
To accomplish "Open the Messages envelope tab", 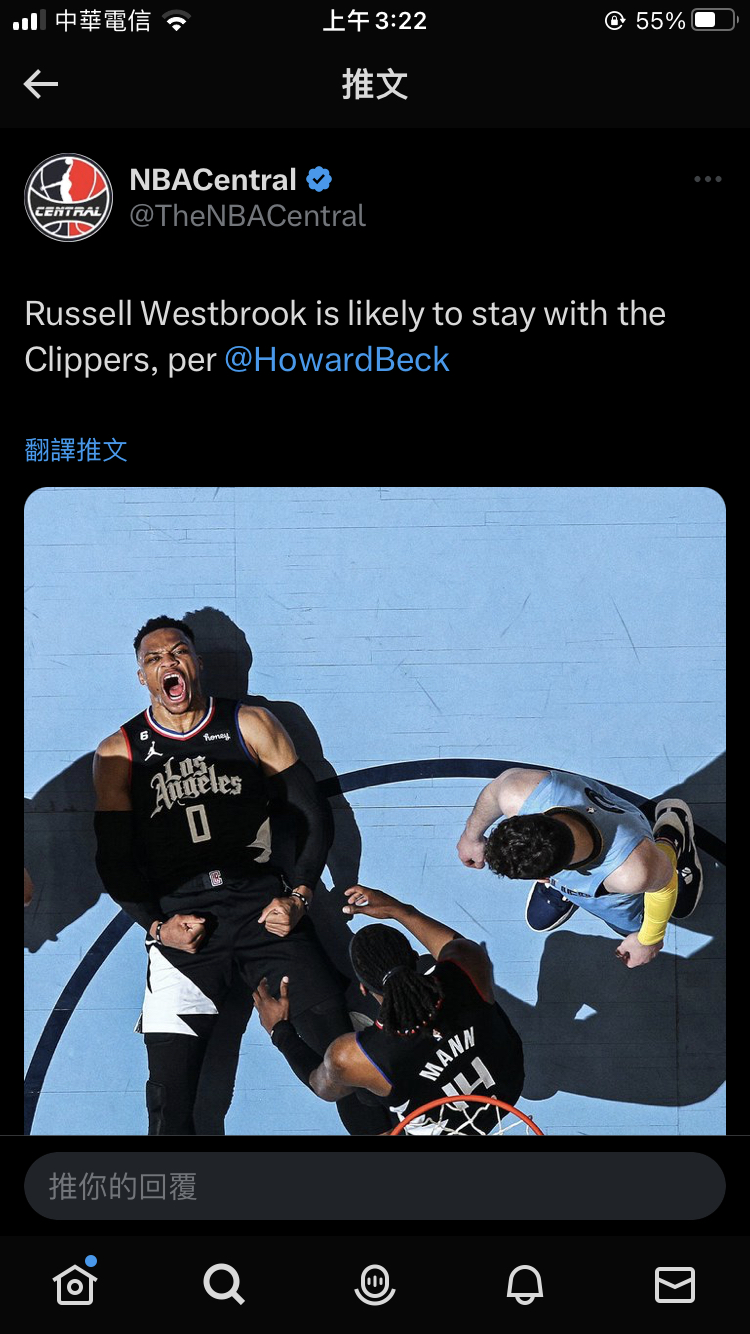I will 675,1284.
